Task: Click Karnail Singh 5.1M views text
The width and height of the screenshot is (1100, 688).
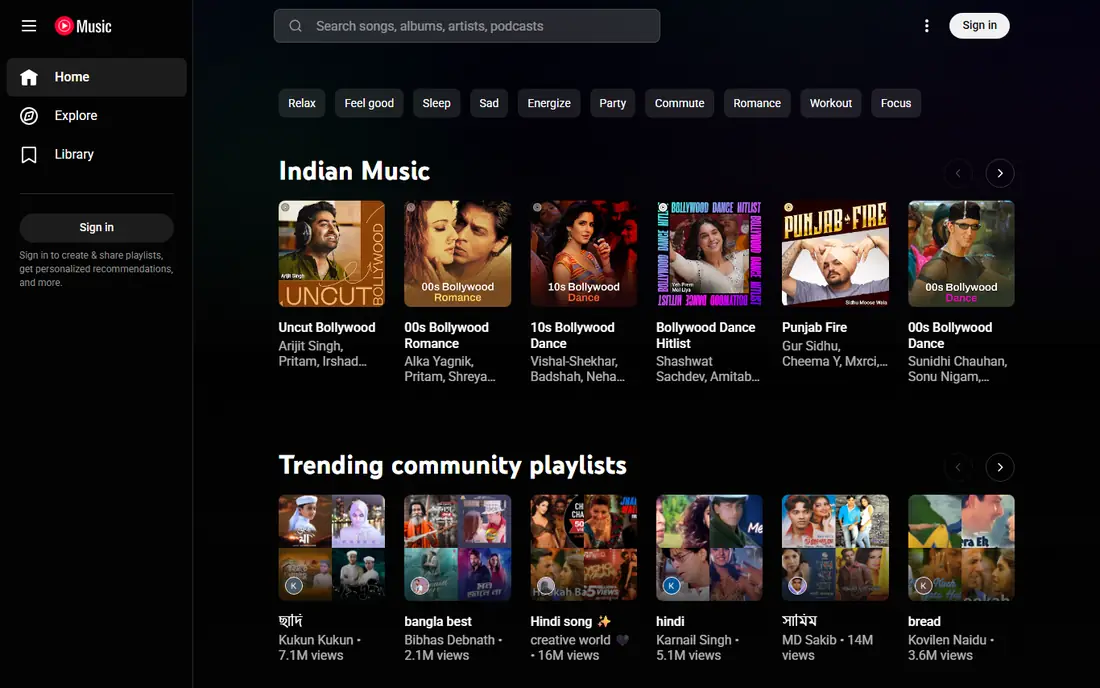Action: click(697, 647)
